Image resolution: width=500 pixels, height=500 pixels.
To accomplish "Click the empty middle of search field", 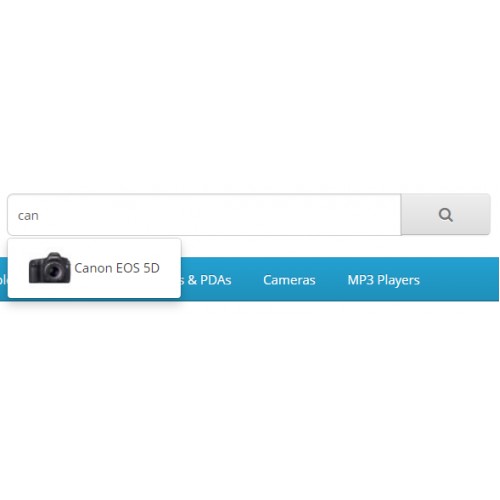I will (217, 215).
